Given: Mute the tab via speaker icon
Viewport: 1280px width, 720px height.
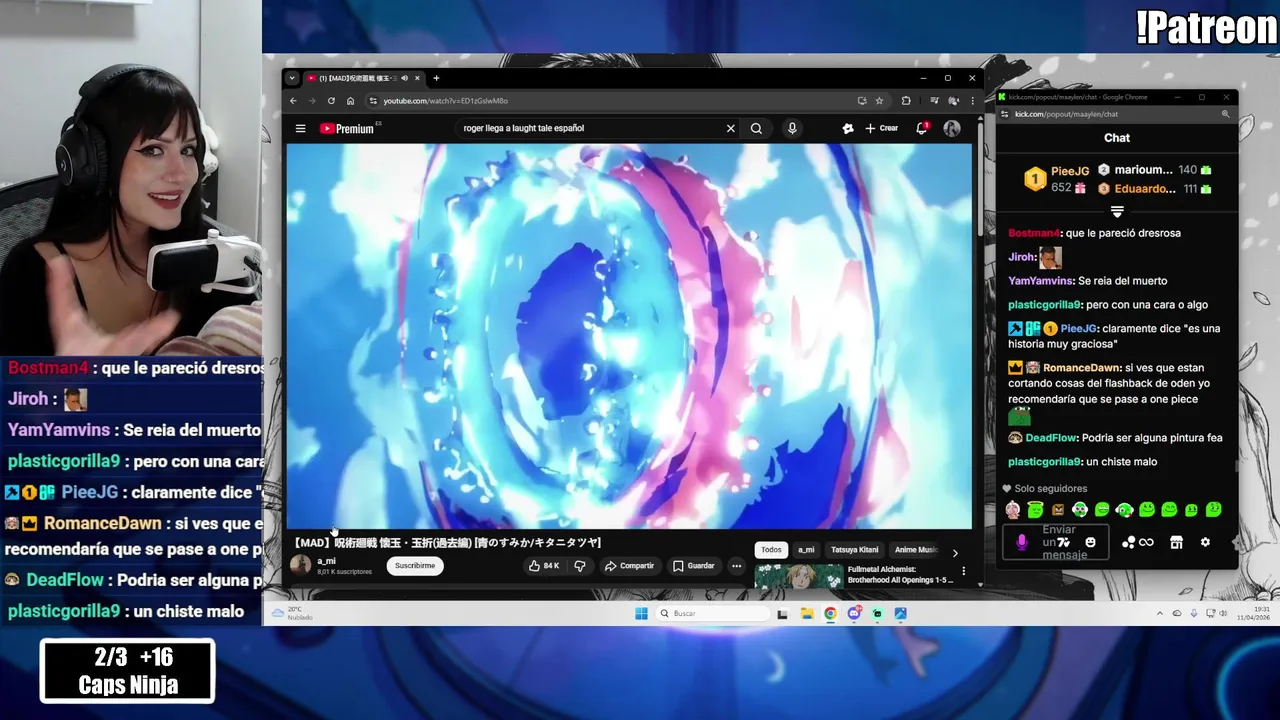Looking at the screenshot, I should tap(404, 78).
